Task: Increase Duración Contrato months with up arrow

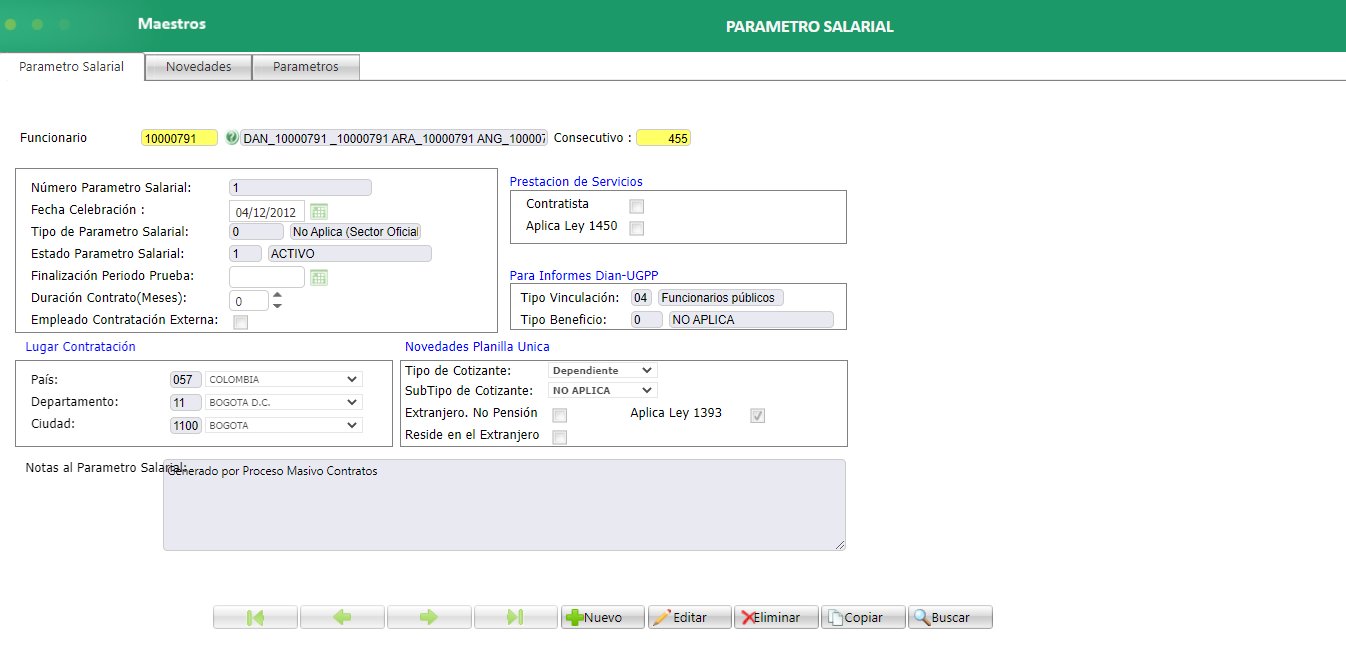Action: [x=277, y=294]
